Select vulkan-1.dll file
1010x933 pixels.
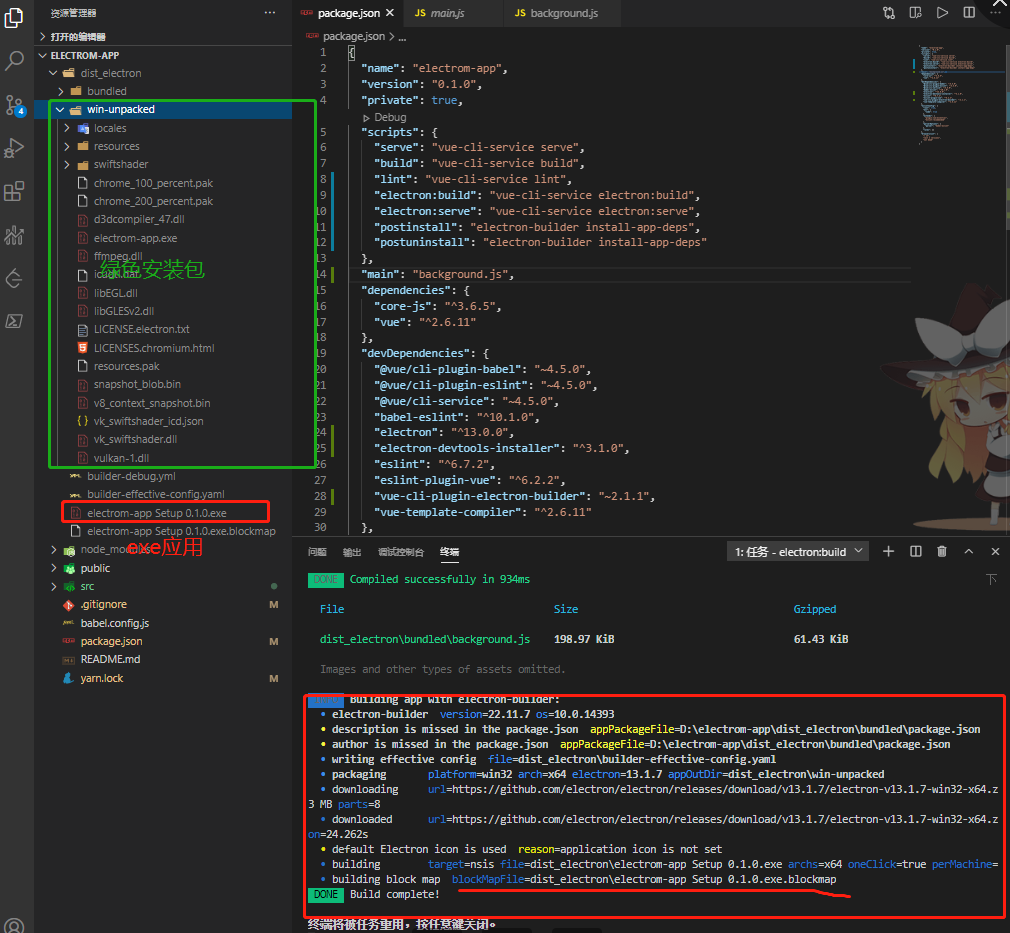point(164,458)
